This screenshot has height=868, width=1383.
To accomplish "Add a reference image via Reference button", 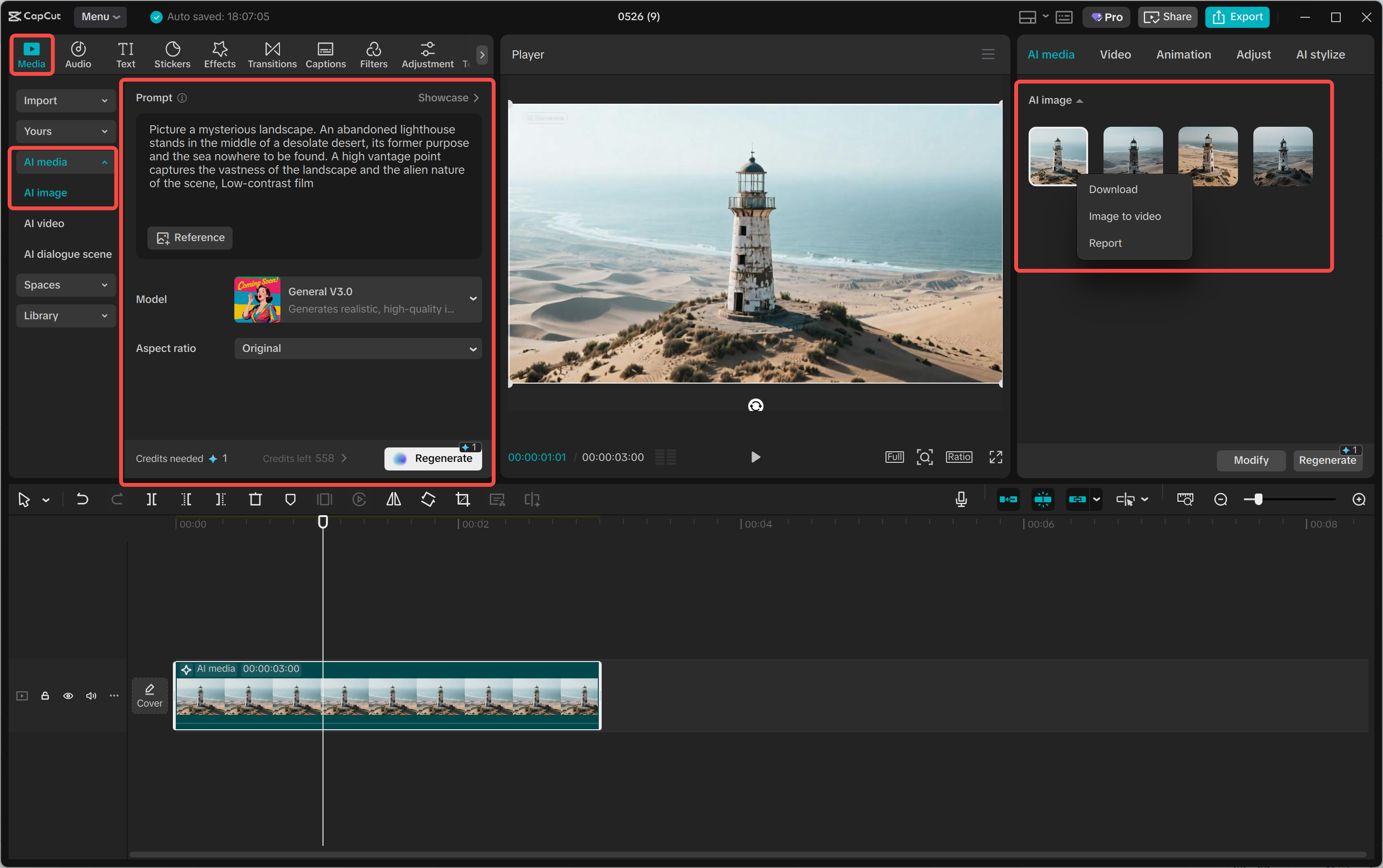I will (x=190, y=237).
